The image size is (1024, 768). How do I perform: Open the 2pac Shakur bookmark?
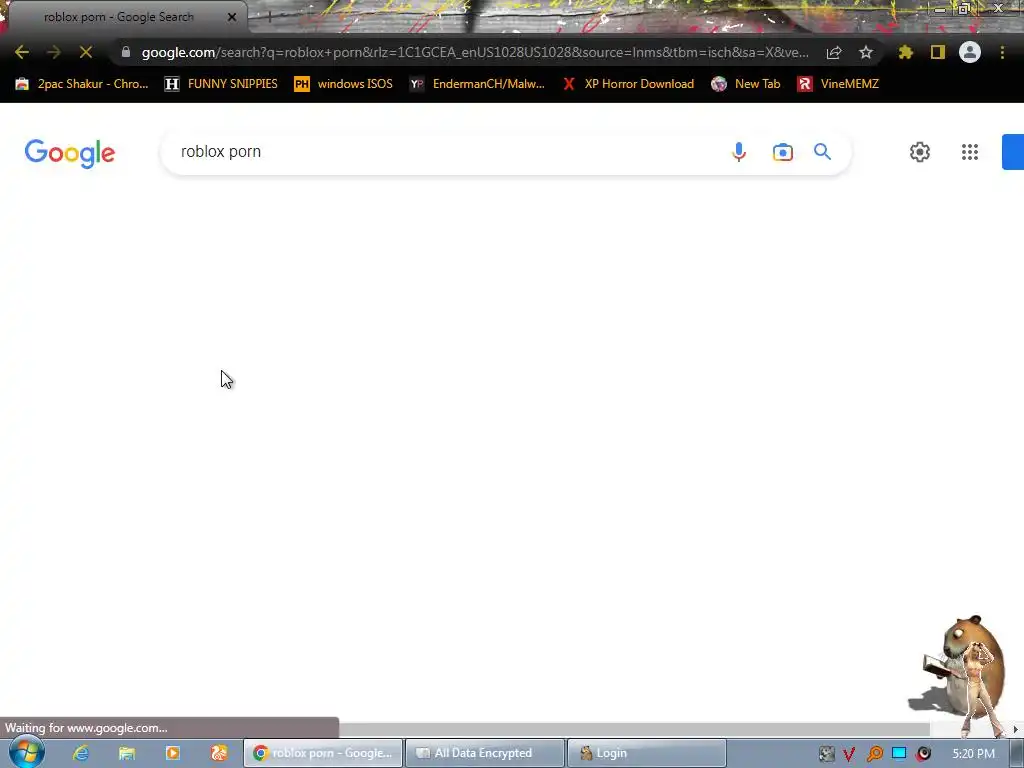[82, 84]
